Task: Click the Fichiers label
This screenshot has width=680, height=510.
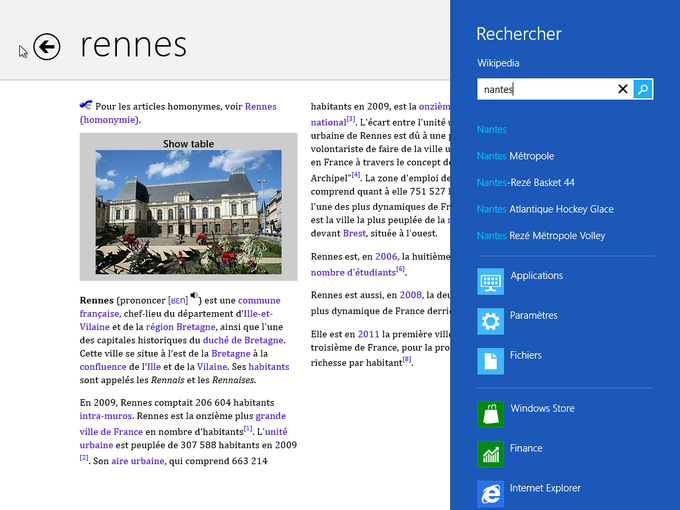Action: [x=526, y=355]
